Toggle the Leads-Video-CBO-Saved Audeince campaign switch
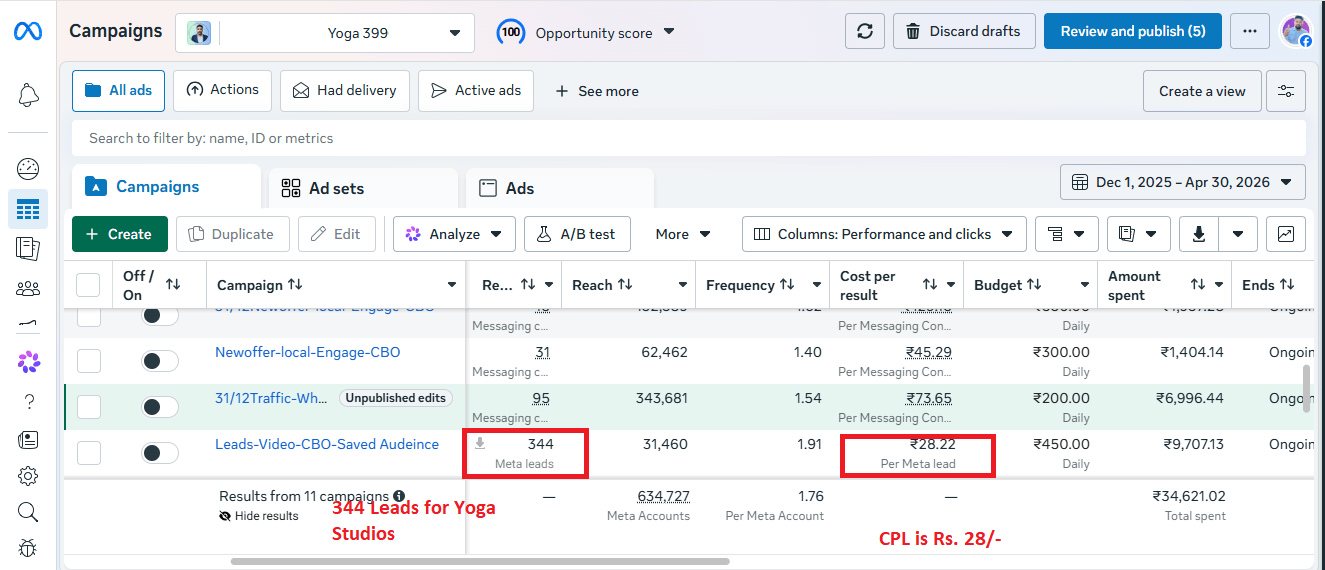Screen dimensions: 1325x570 (160, 453)
